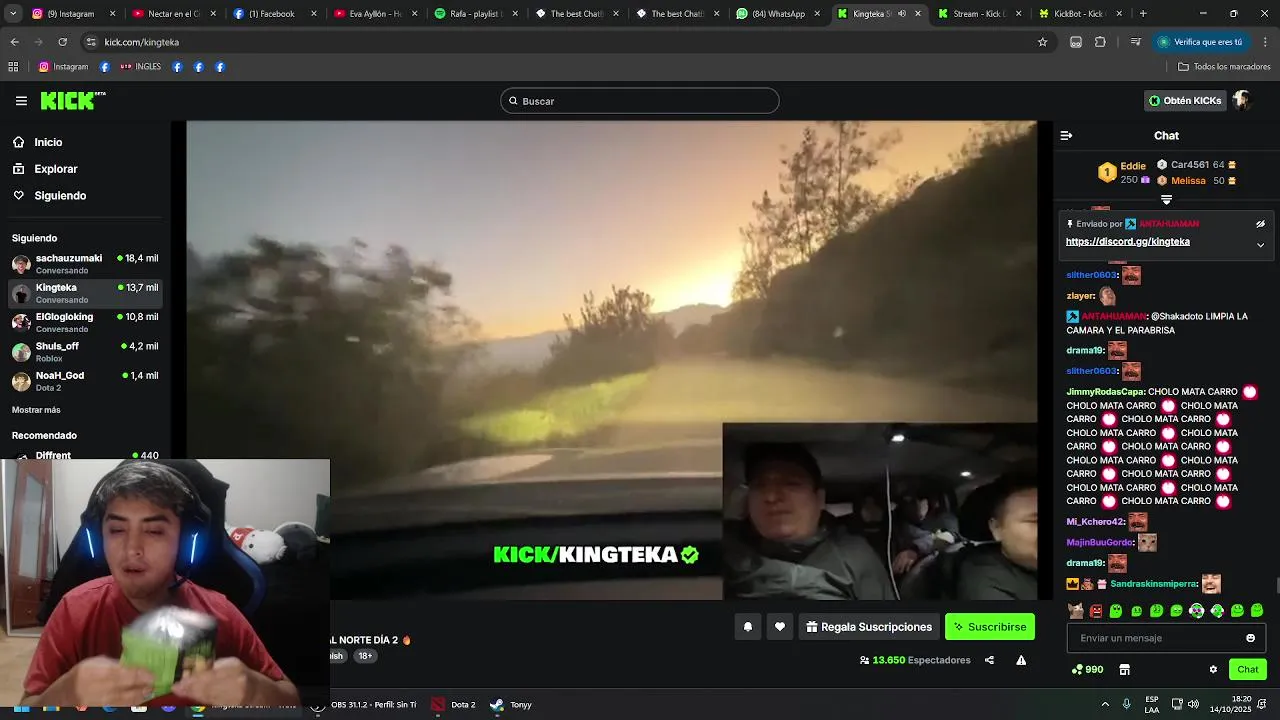Viewport: 1280px width, 720px height.
Task: Switch to the WhatsApp browser tab
Action: (x=778, y=14)
